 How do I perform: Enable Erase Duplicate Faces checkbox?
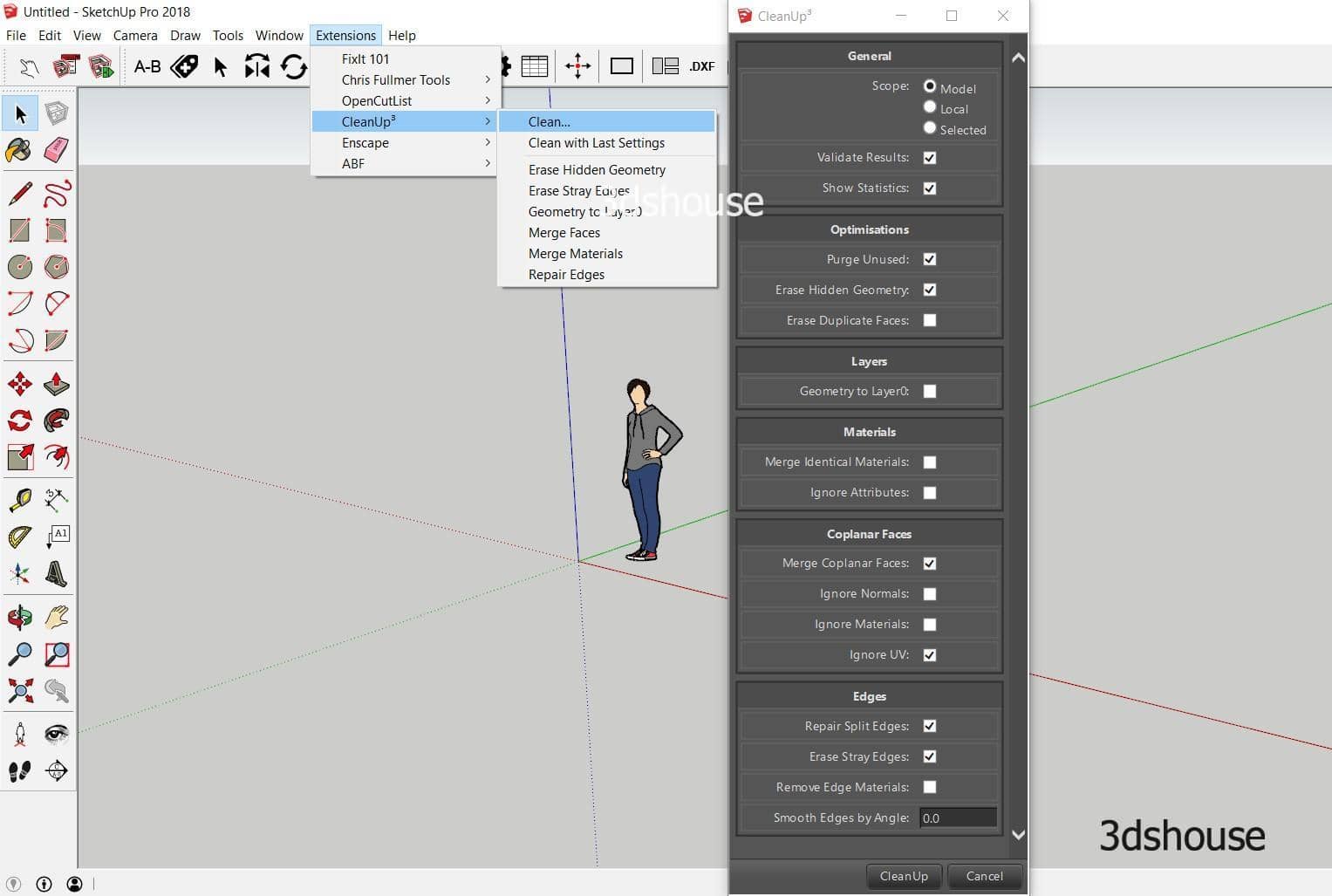pos(930,320)
